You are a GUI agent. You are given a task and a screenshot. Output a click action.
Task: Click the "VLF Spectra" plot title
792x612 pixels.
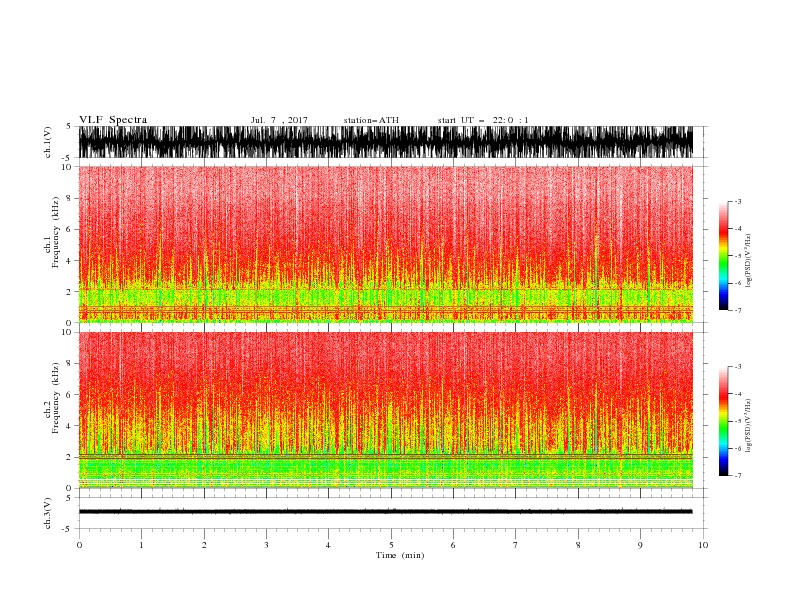[x=113, y=120]
